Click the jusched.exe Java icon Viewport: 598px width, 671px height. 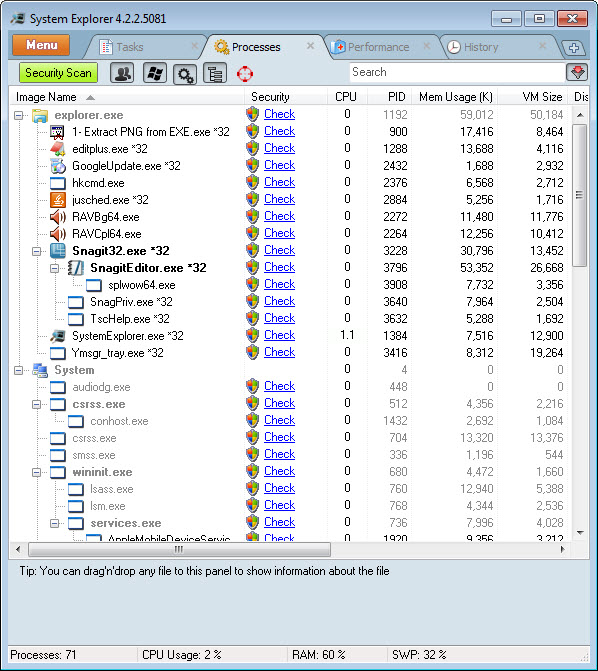pos(58,200)
